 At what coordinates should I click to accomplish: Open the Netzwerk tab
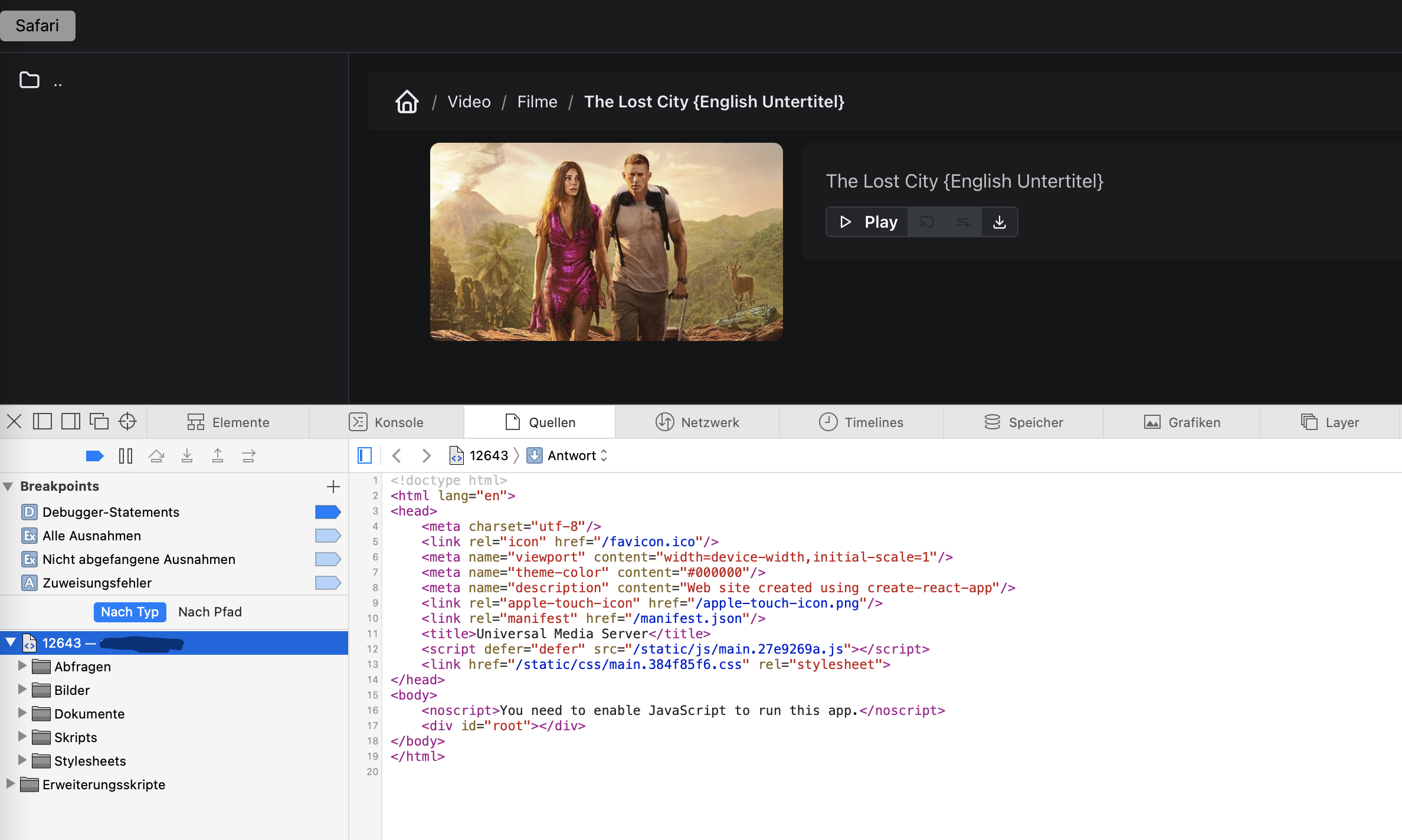(697, 422)
